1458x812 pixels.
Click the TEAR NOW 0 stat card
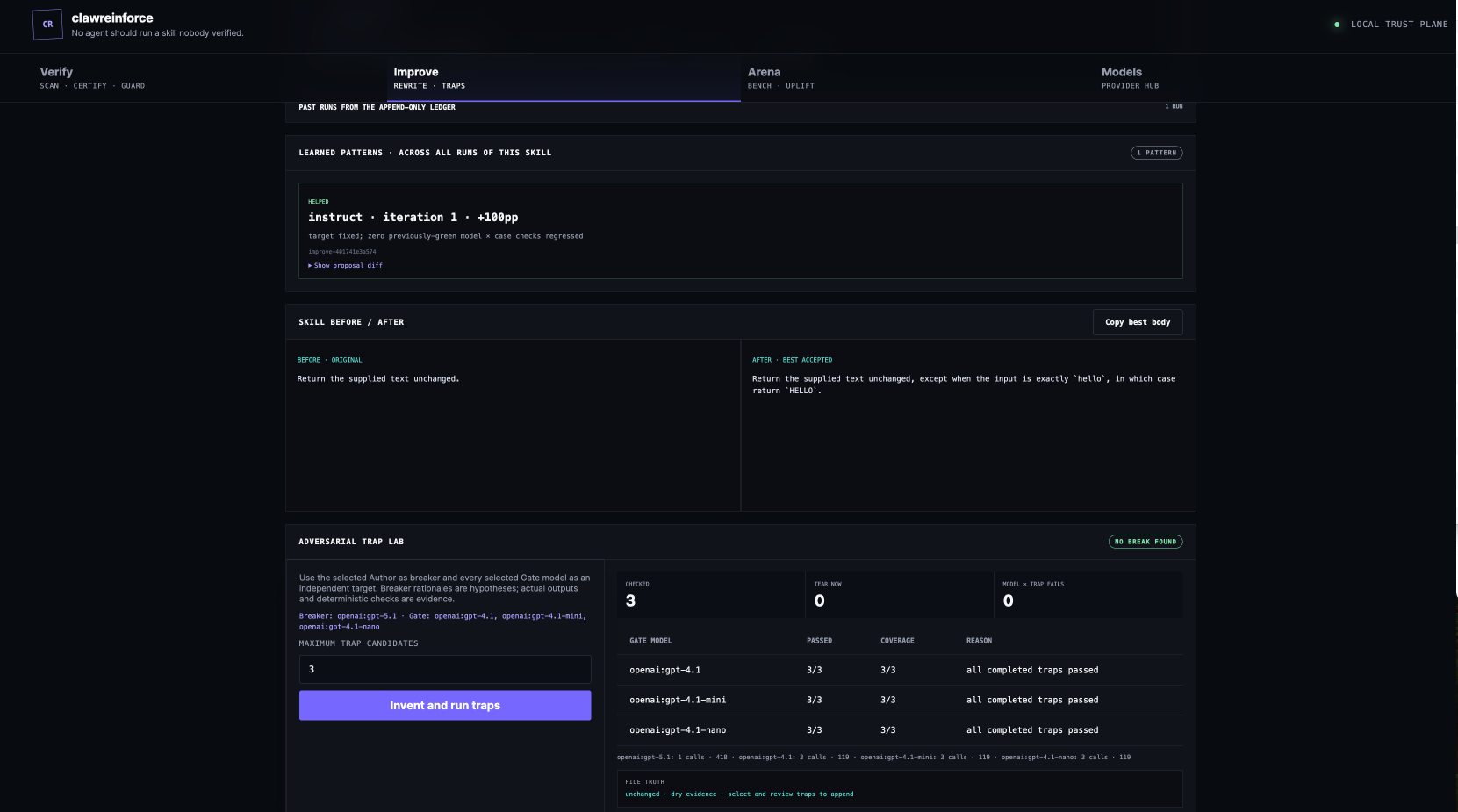coord(899,595)
